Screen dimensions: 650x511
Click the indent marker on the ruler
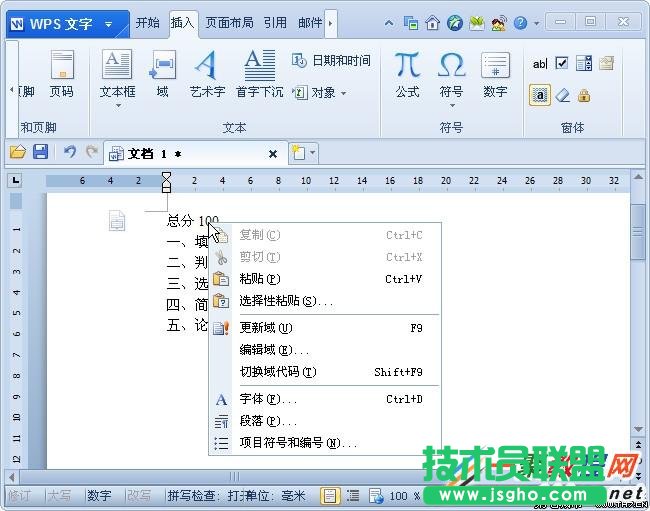tap(166, 182)
